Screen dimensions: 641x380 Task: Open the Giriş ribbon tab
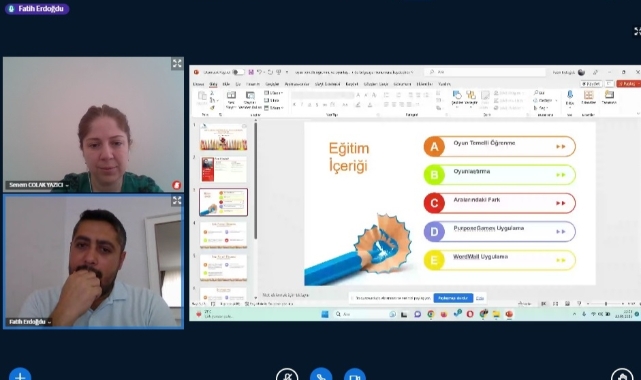(213, 84)
